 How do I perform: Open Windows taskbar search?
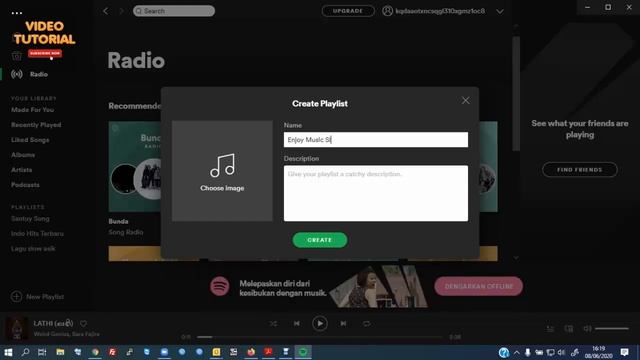tap(25, 352)
